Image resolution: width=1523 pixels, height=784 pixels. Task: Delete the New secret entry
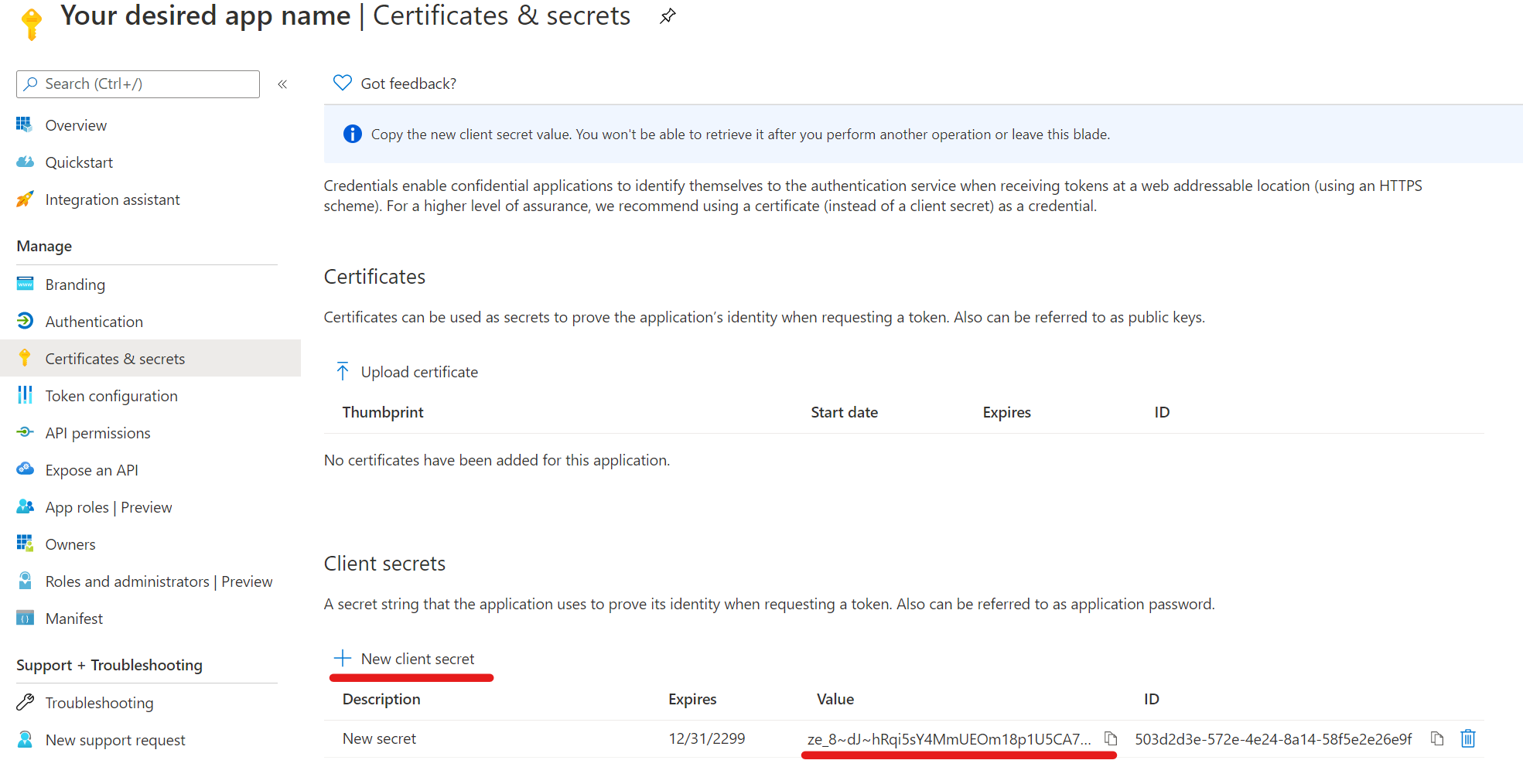[1467, 738]
